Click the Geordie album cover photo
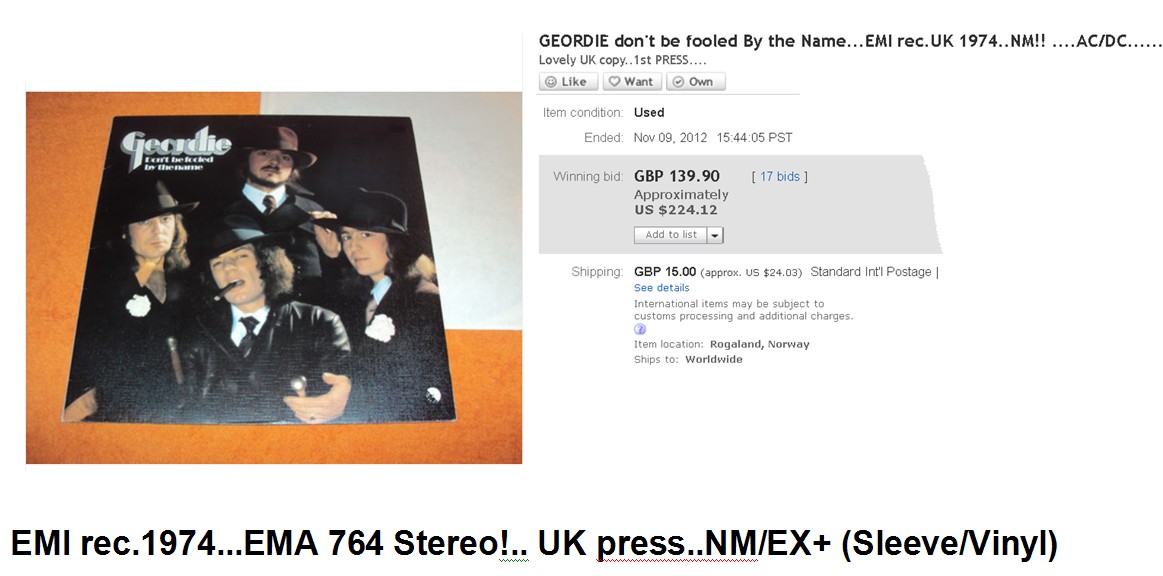 tap(274, 277)
